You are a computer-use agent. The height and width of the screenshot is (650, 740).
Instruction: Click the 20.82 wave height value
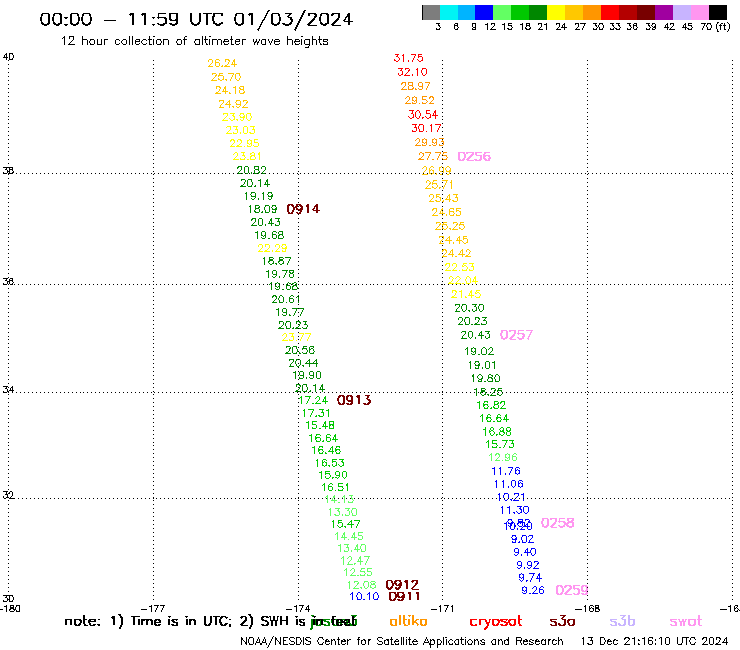pos(251,170)
